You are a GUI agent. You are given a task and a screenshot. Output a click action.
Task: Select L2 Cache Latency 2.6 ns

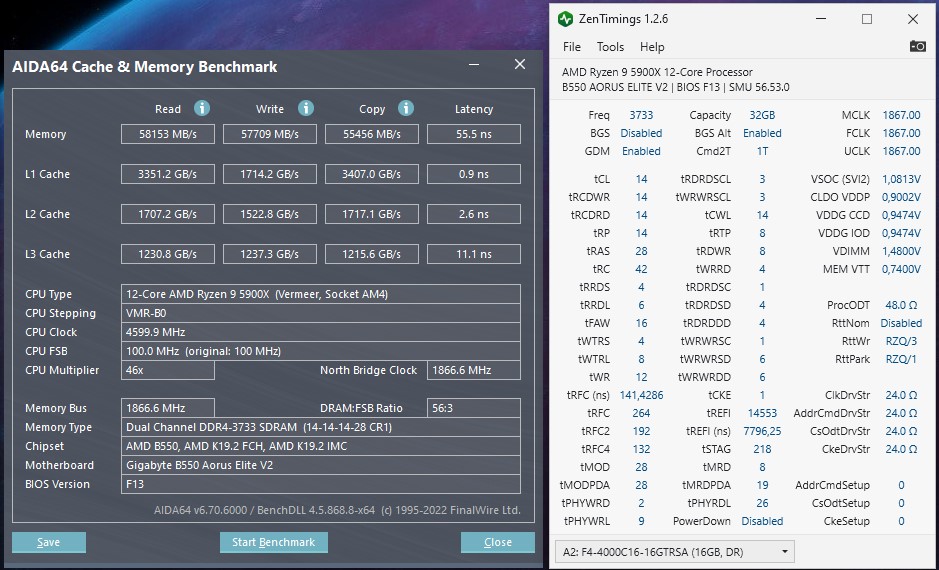coord(474,214)
